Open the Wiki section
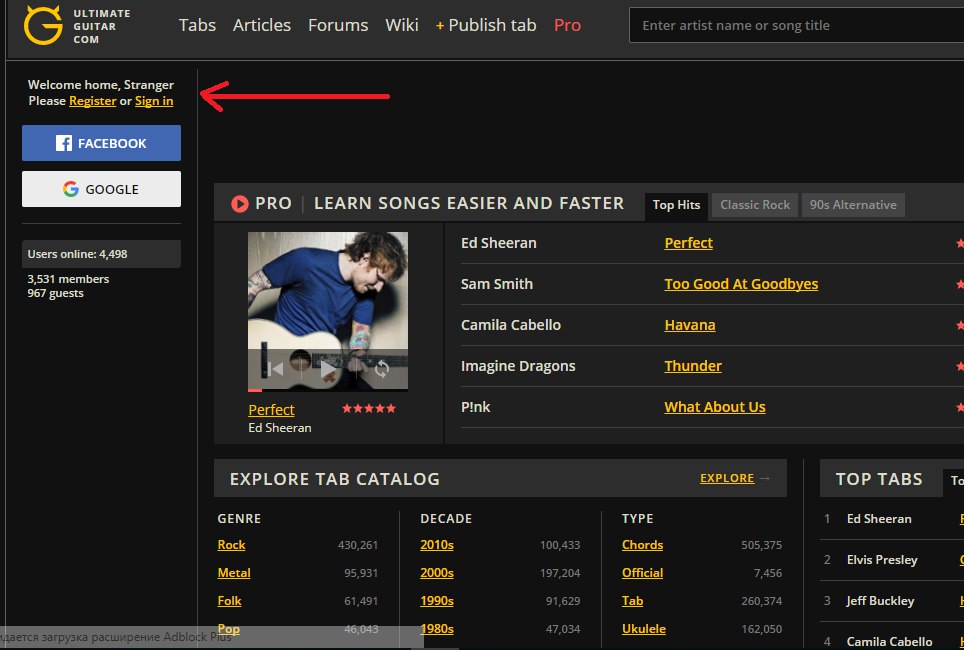Viewport: 964px width, 650px height. pyautogui.click(x=402, y=25)
